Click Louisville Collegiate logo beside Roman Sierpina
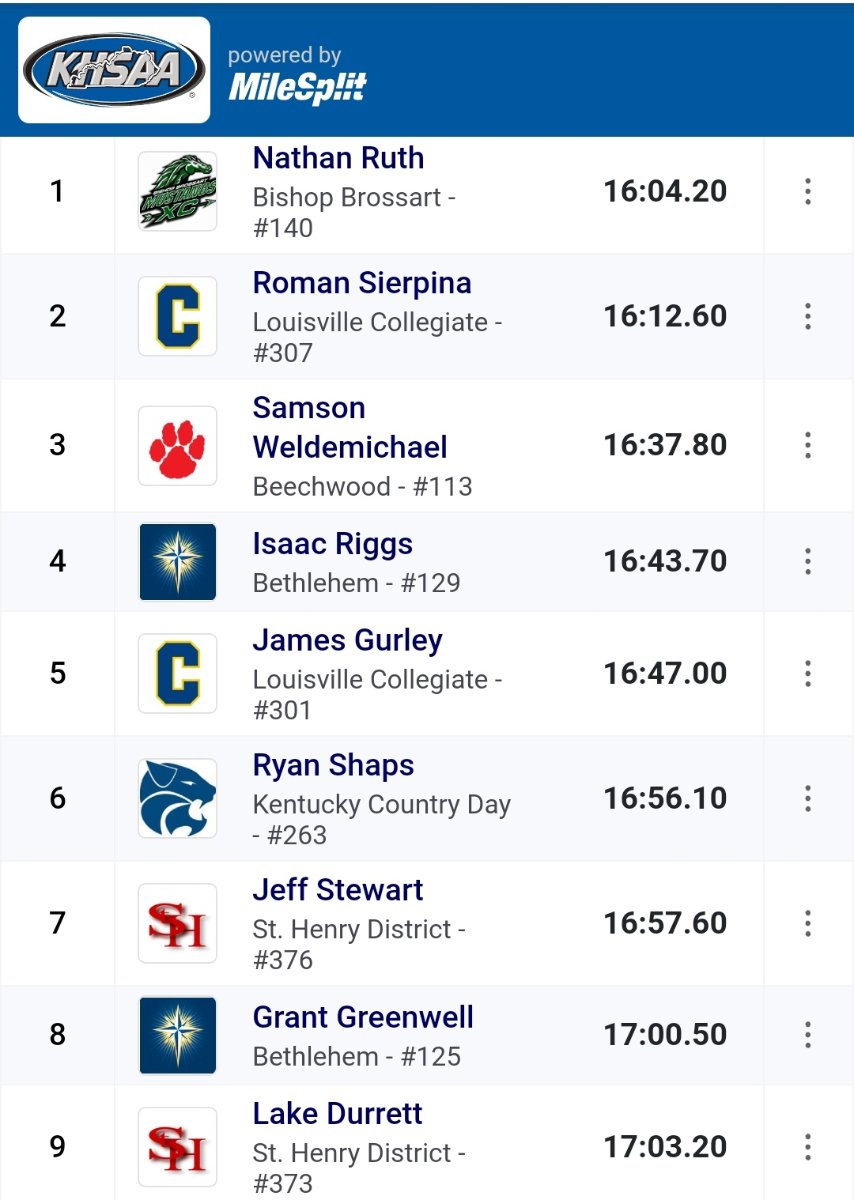Screen dimensions: 854x1200 coord(177,316)
